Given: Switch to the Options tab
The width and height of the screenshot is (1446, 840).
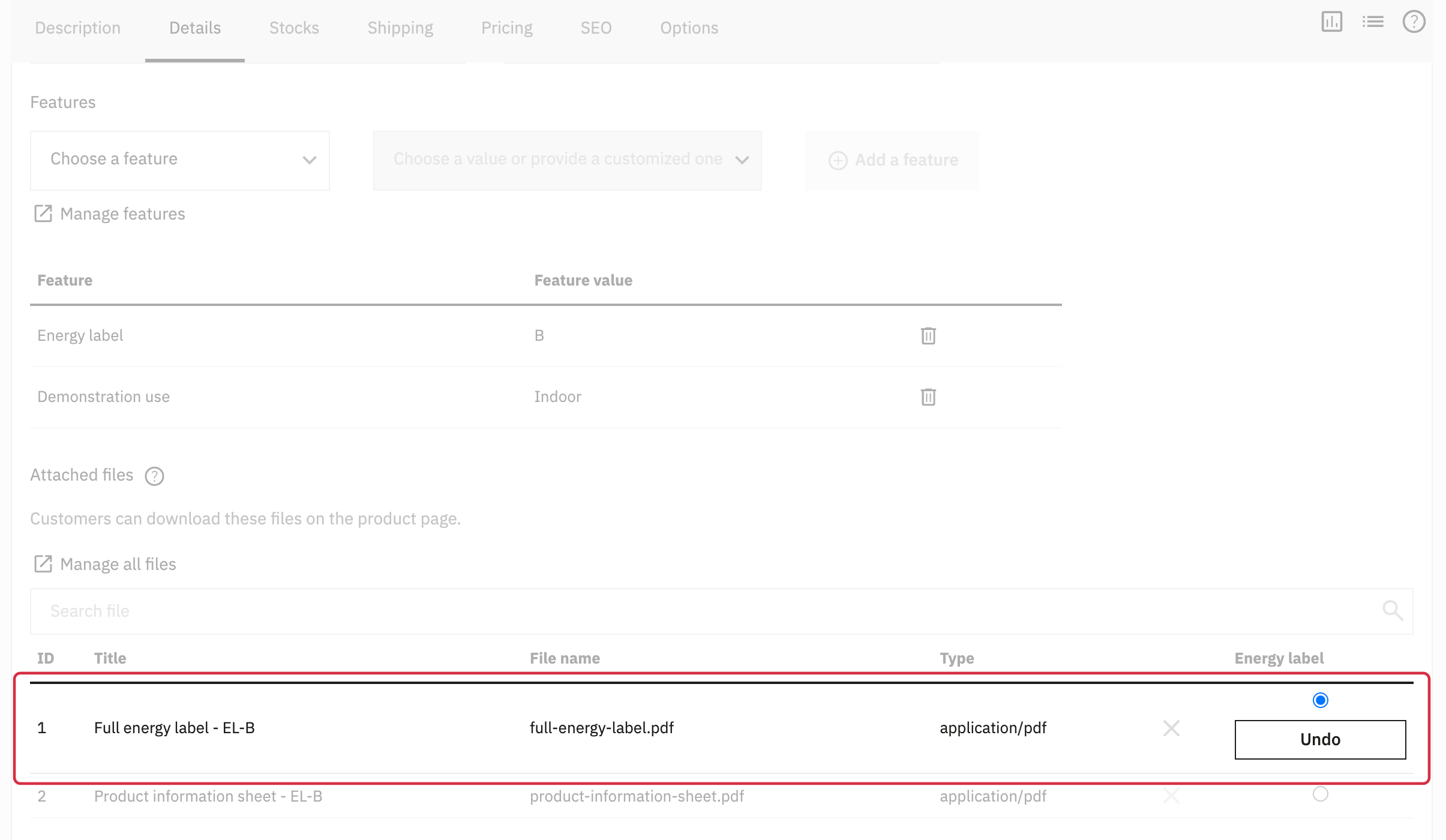Looking at the screenshot, I should click(x=689, y=28).
